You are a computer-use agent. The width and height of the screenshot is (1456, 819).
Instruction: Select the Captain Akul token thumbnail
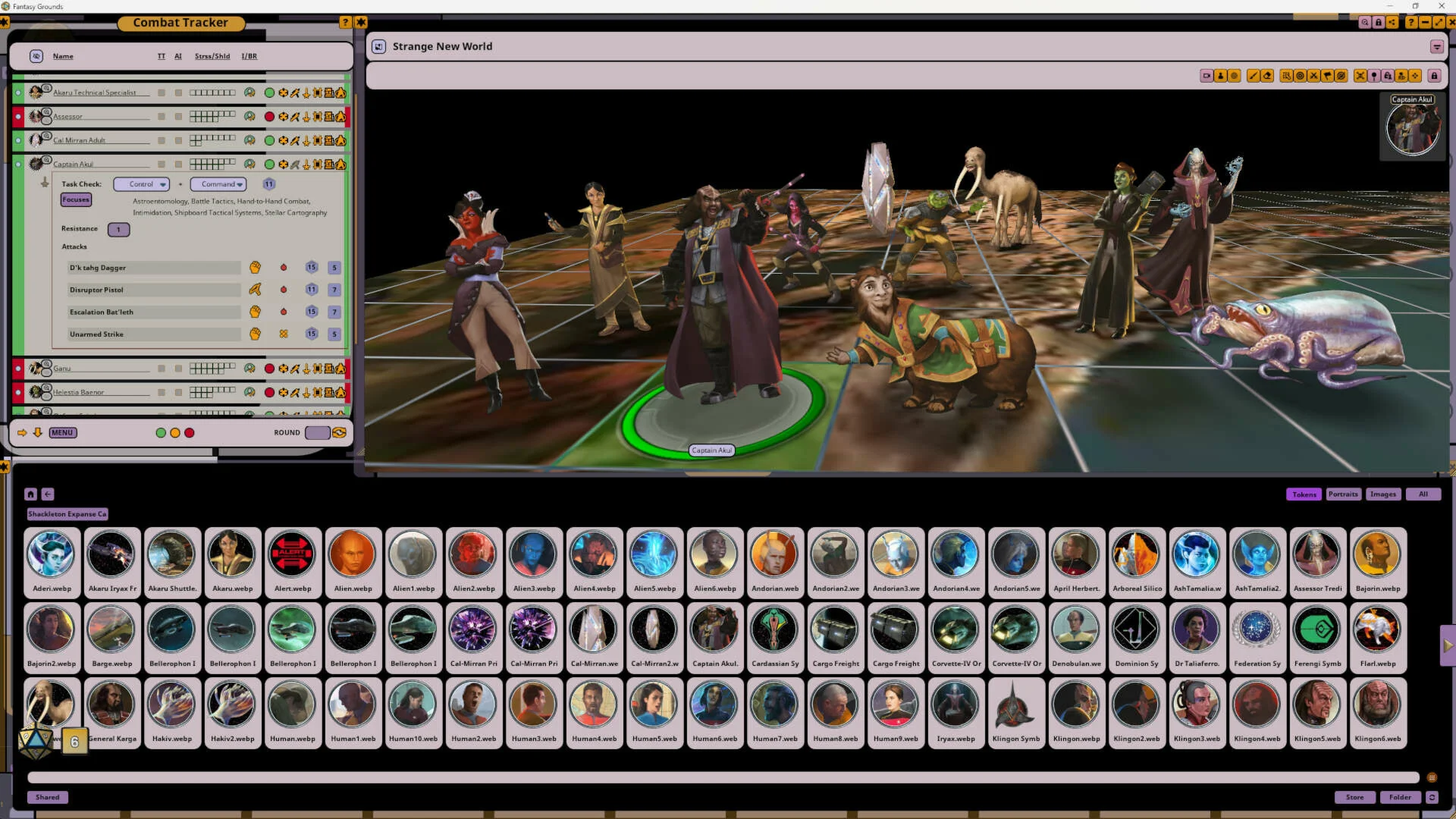(714, 630)
